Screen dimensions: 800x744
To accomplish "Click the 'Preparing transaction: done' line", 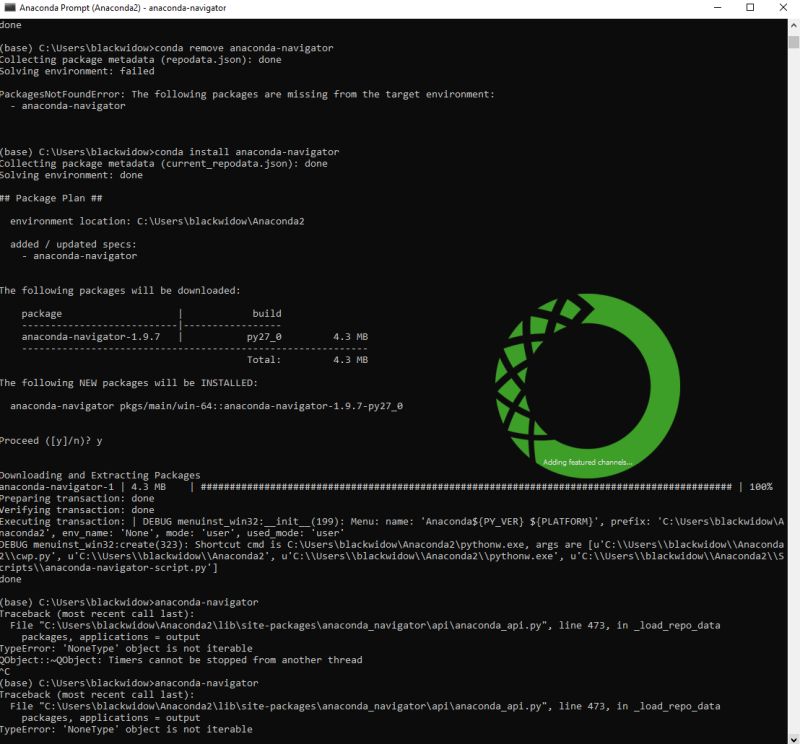I will tap(77, 499).
